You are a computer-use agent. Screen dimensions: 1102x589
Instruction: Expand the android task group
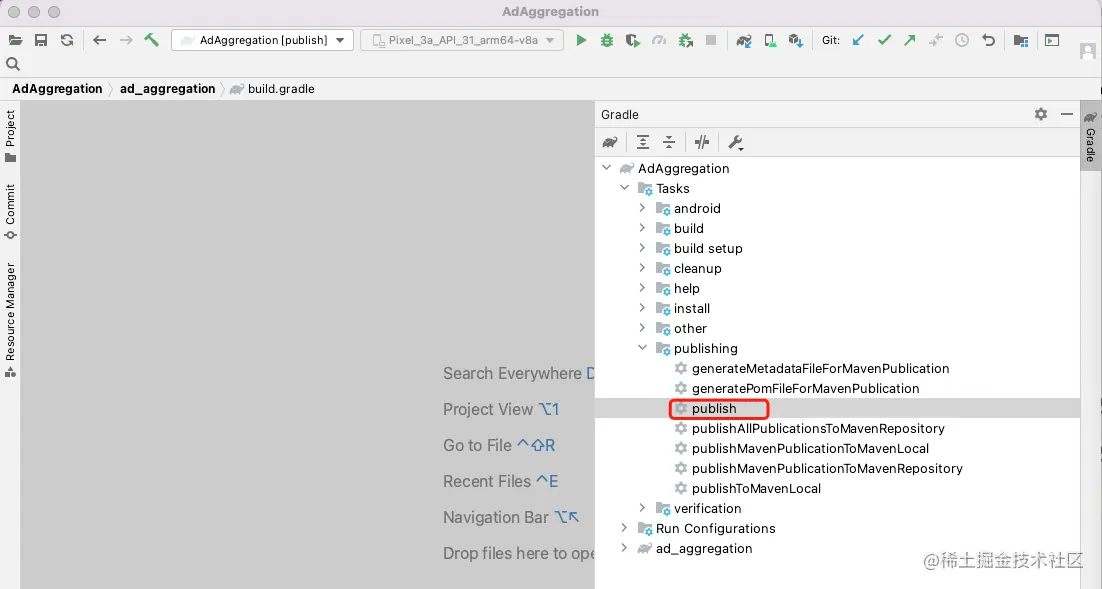point(642,208)
